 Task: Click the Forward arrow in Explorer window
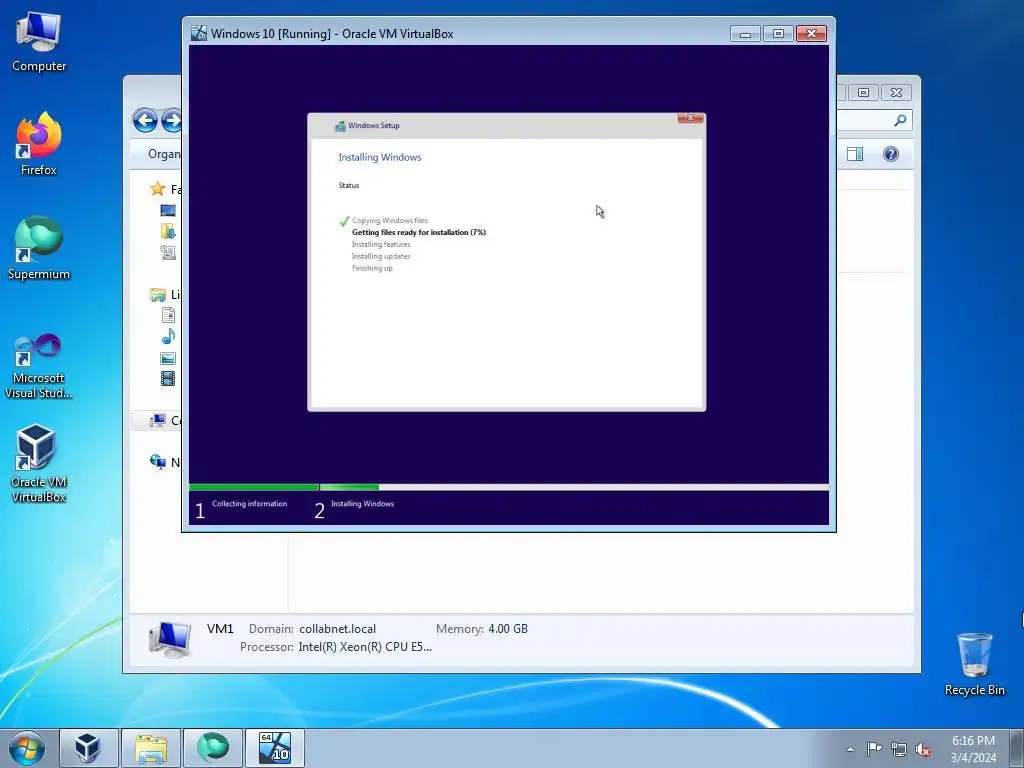click(171, 120)
